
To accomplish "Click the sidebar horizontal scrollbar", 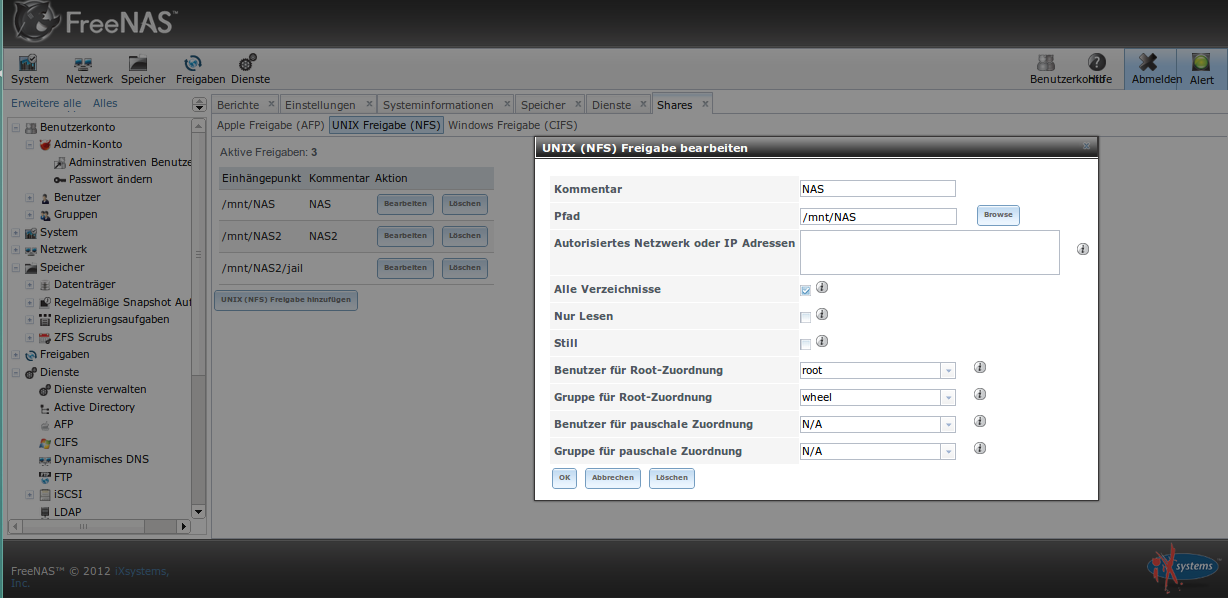I will [x=84, y=526].
